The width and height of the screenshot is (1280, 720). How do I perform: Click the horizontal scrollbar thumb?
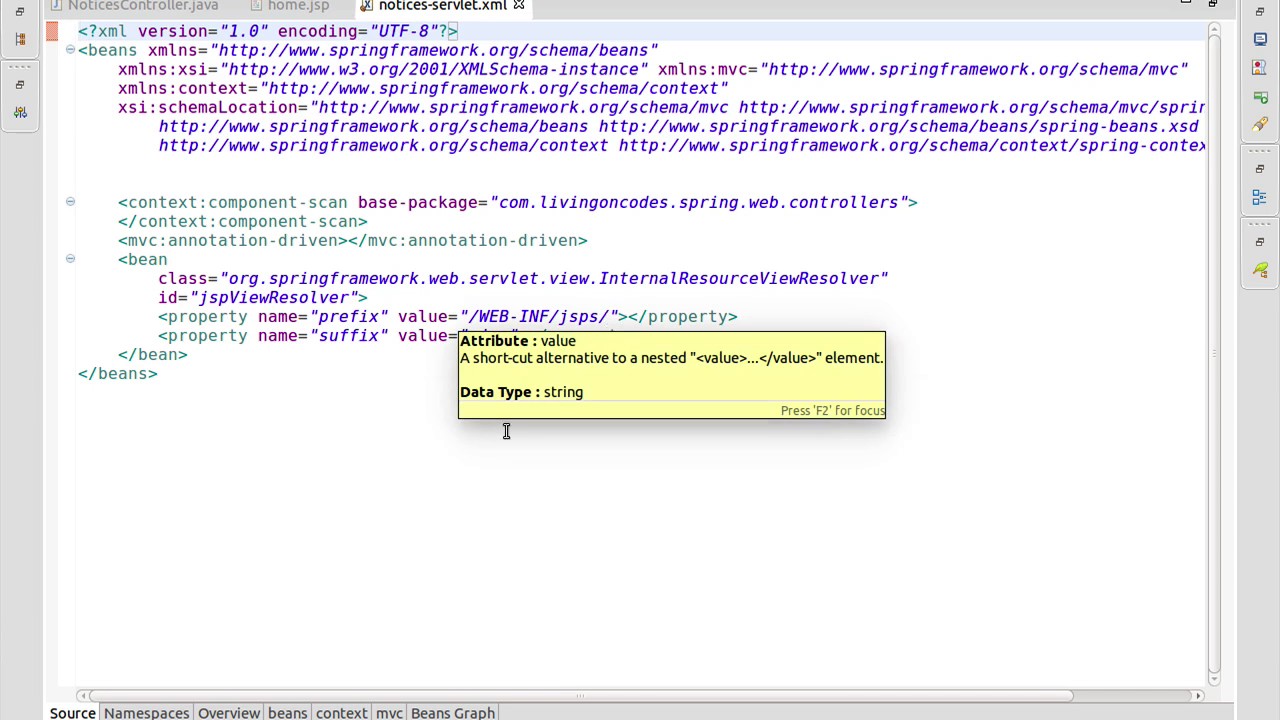tap(581, 695)
